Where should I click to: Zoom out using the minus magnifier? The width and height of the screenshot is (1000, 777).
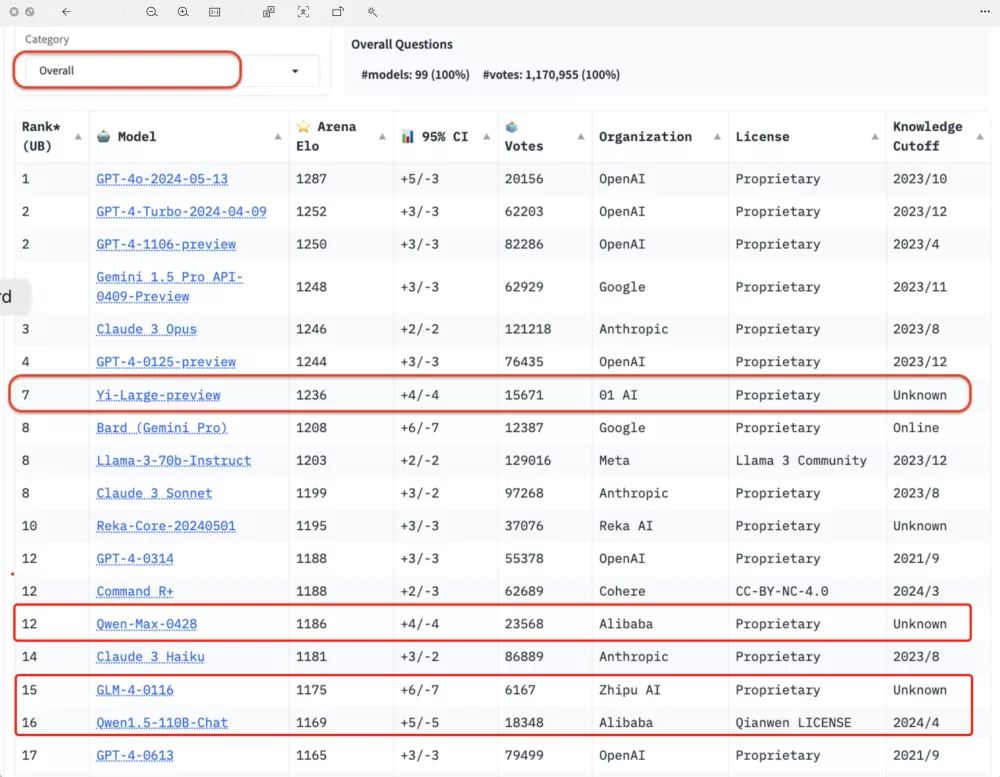tap(152, 11)
